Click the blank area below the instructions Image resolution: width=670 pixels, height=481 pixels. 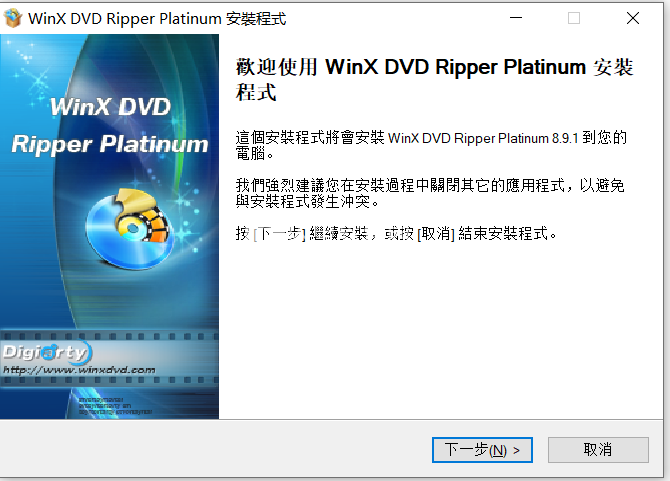click(x=440, y=329)
